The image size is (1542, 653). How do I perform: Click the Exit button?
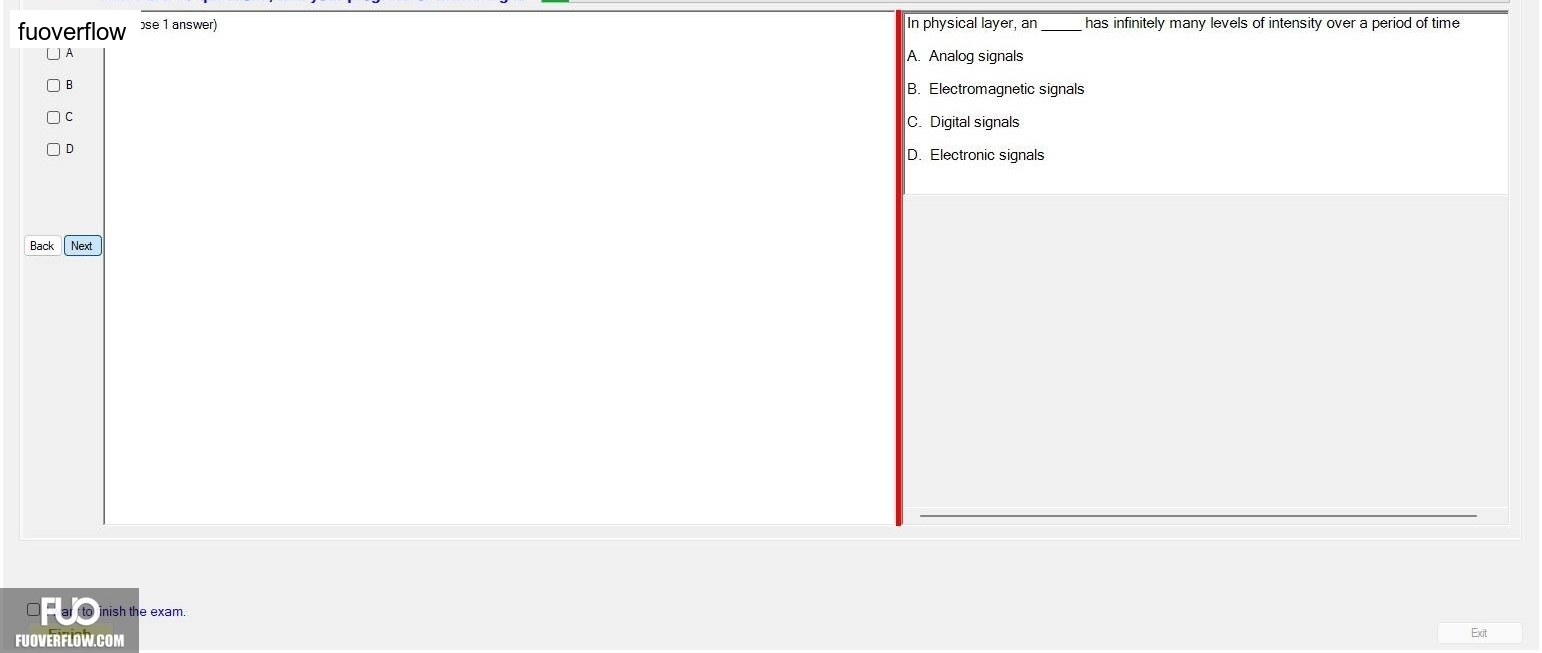click(1479, 633)
